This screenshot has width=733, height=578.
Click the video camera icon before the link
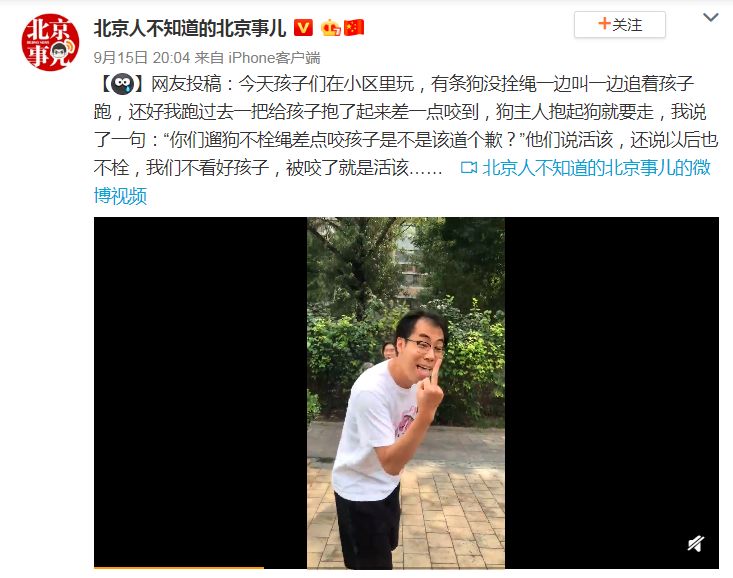click(468, 167)
